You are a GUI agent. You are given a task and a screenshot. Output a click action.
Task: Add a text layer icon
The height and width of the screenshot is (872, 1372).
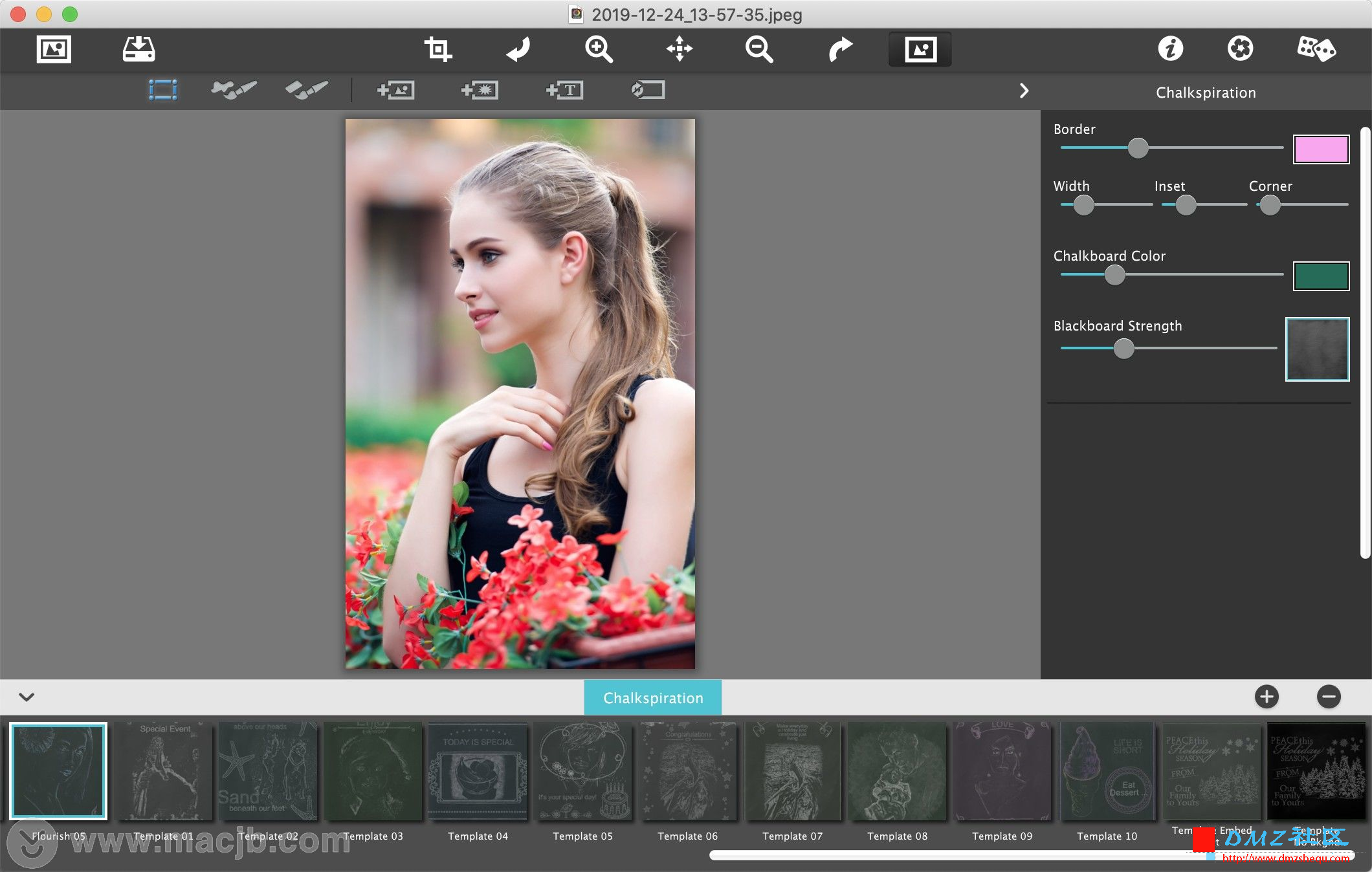click(565, 90)
